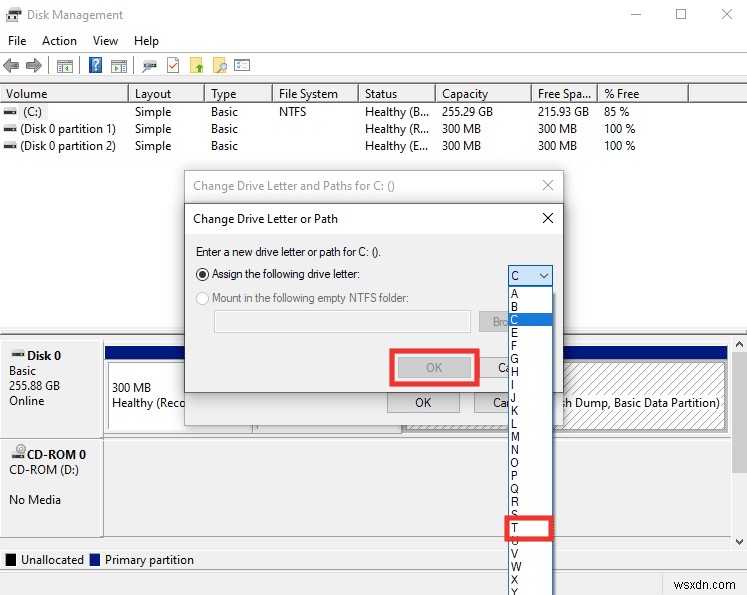Choose letter A in drive letter list
The height and width of the screenshot is (595, 747).
click(x=530, y=293)
